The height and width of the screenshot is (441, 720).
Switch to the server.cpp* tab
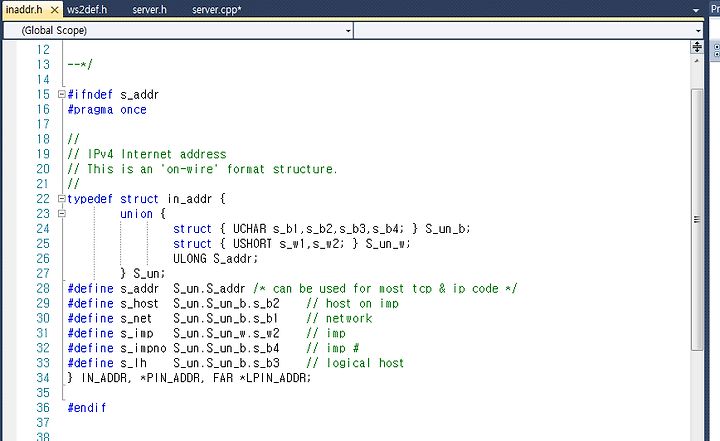(216, 10)
